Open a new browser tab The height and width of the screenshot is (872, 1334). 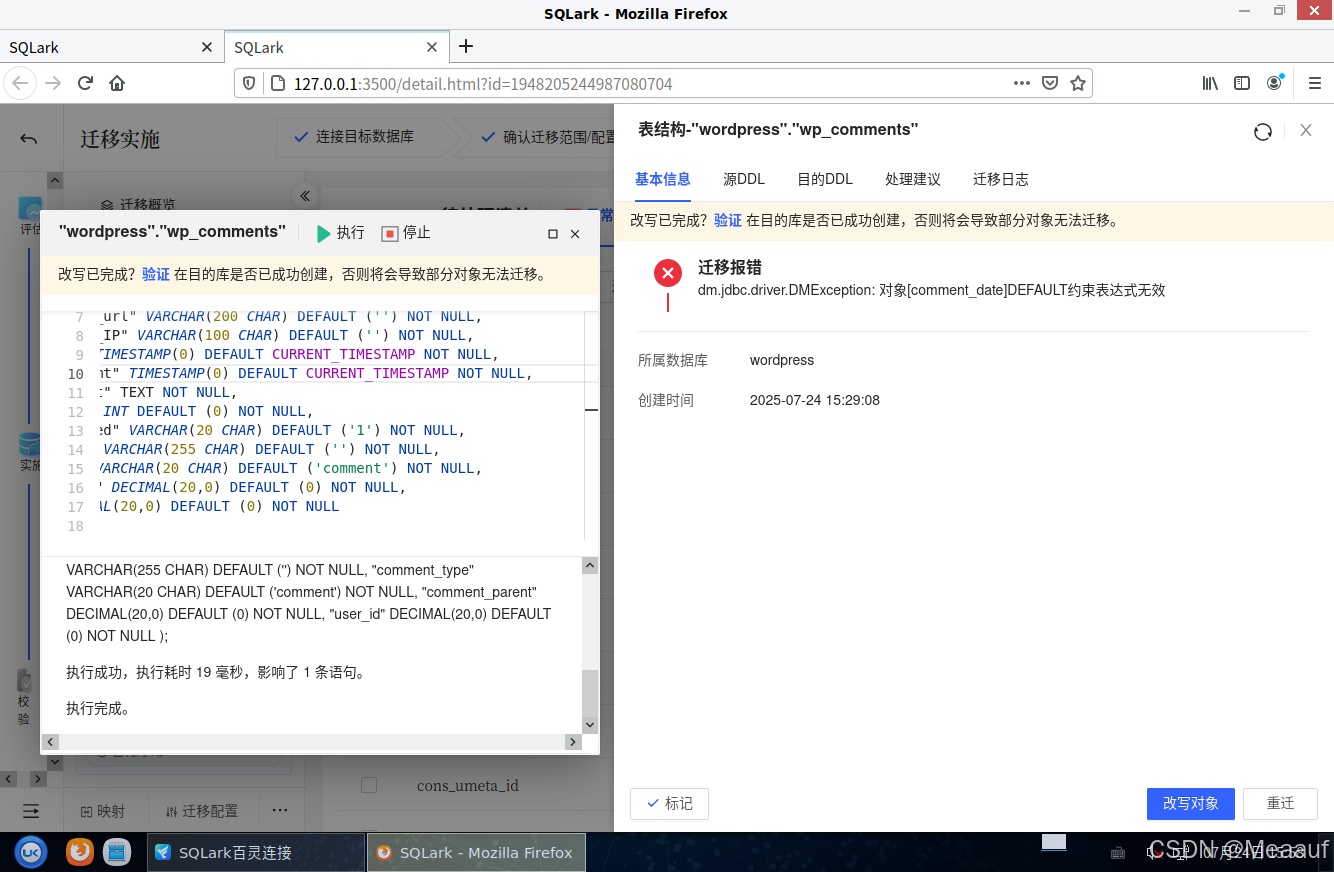(x=466, y=46)
